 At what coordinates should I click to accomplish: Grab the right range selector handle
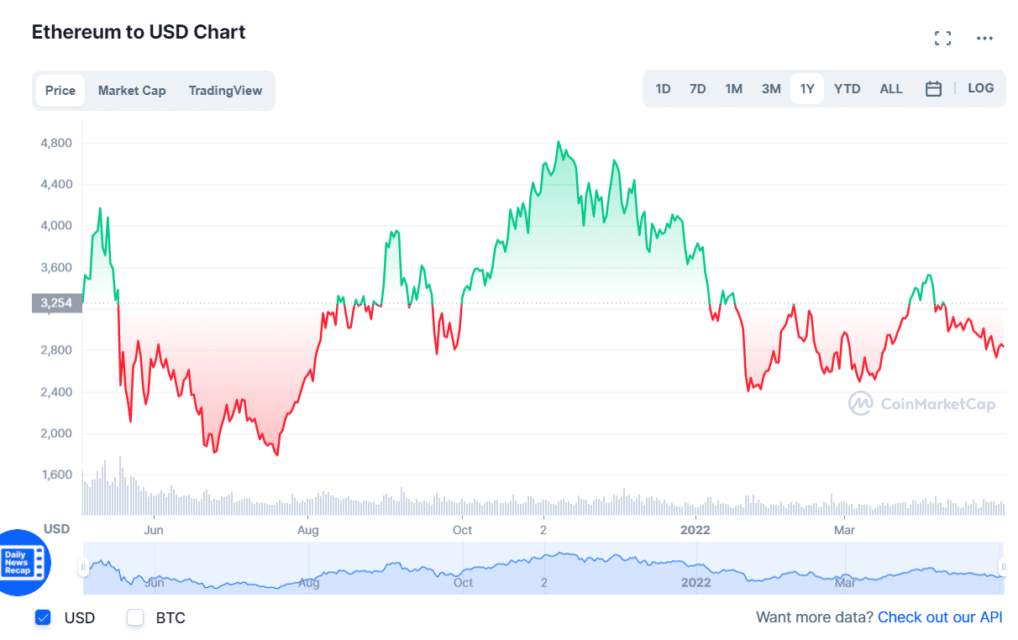[1002, 567]
